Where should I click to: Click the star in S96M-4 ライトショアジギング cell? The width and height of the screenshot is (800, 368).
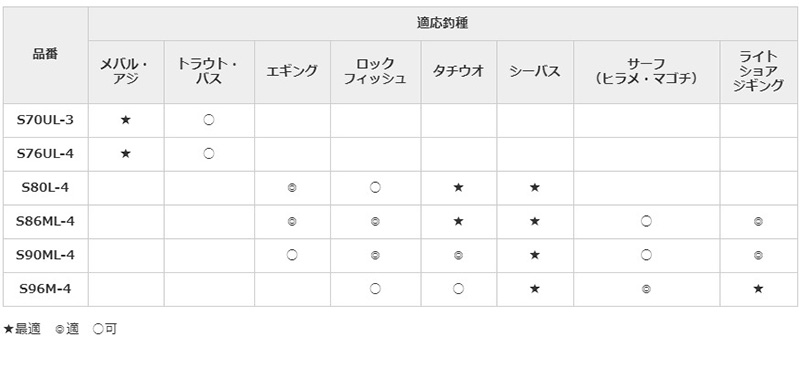click(758, 289)
